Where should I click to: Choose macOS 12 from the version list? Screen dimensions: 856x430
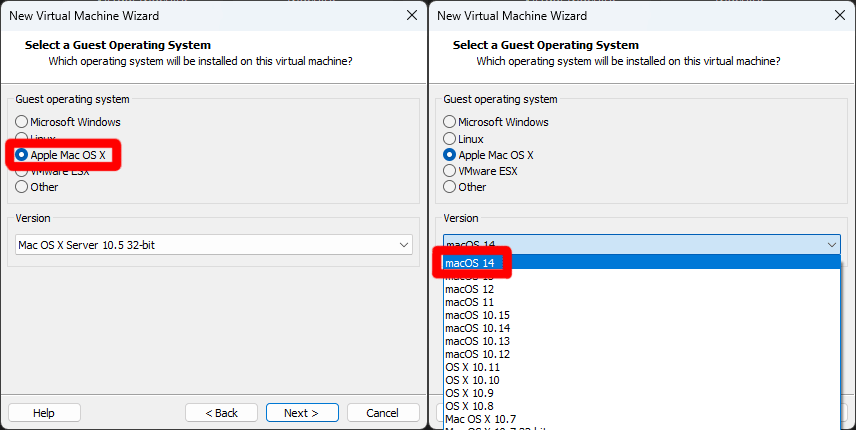pos(642,289)
